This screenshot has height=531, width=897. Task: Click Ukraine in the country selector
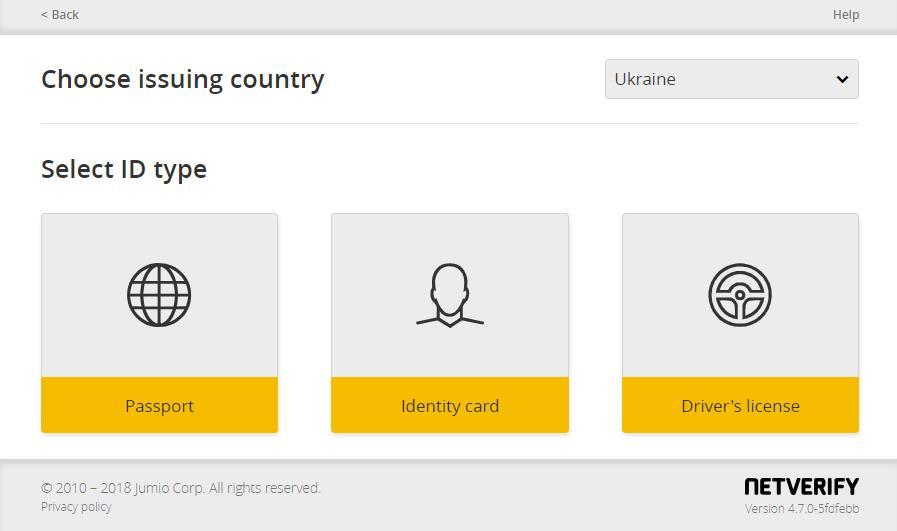click(x=646, y=79)
